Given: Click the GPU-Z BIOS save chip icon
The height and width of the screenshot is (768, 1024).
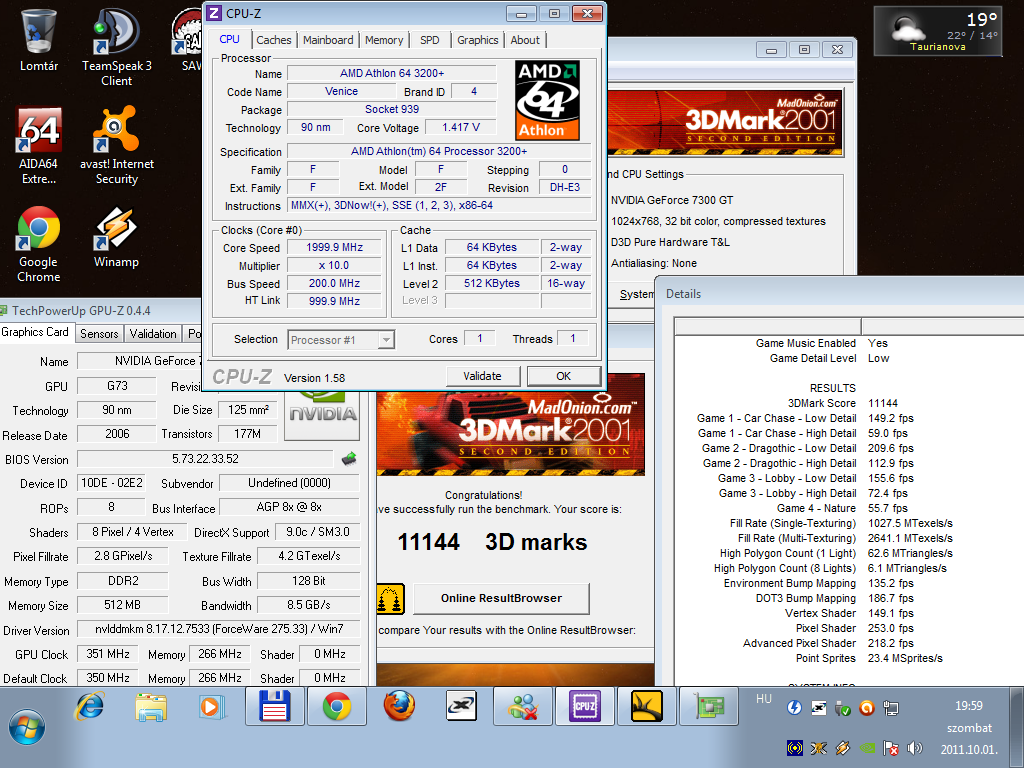Looking at the screenshot, I should coord(349,458).
